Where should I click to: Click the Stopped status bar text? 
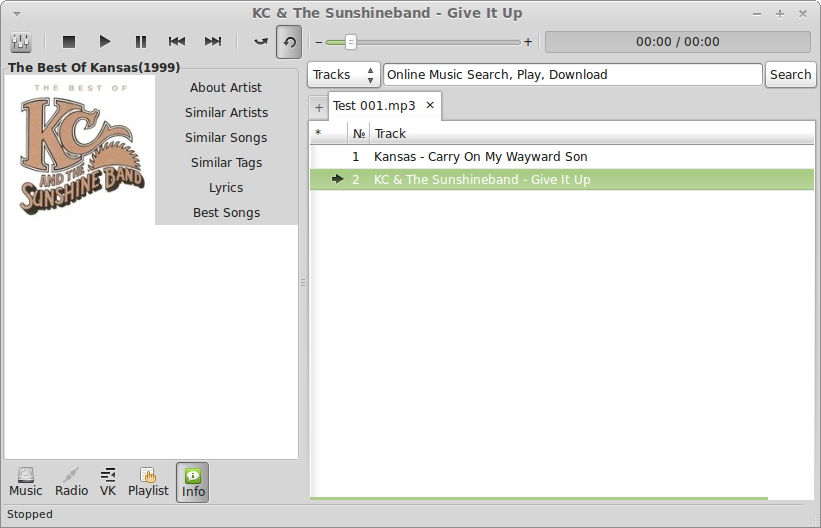(30, 514)
